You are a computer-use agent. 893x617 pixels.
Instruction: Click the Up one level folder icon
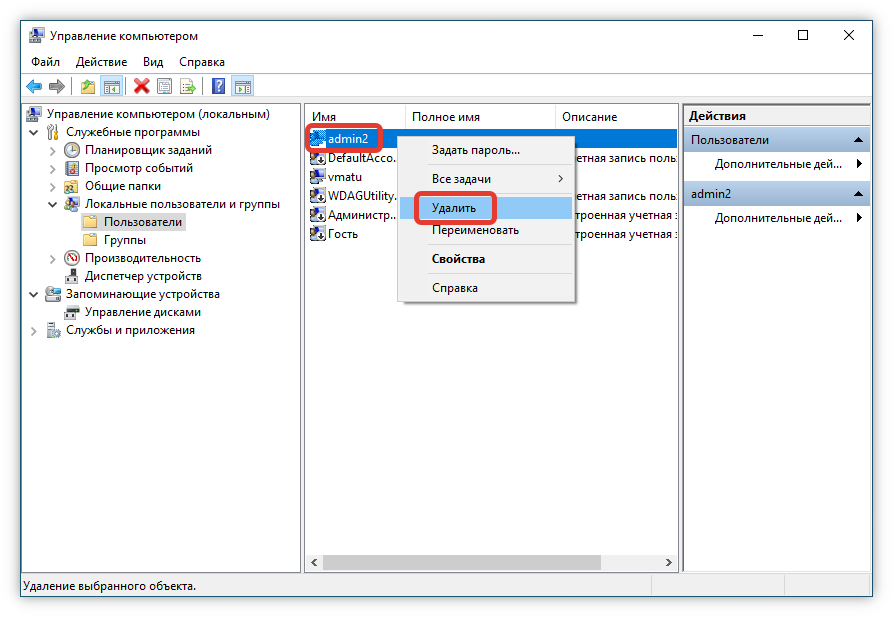tap(88, 87)
